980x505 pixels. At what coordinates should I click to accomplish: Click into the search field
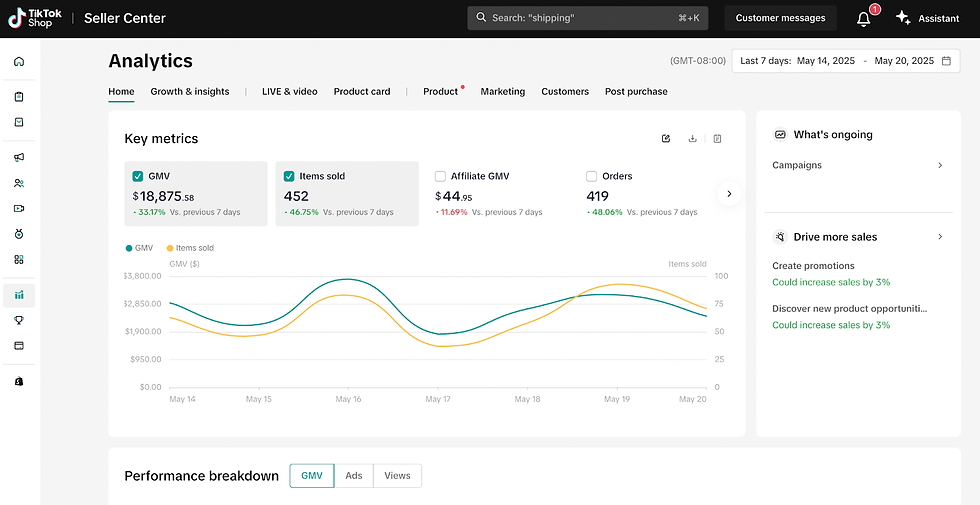coord(588,18)
